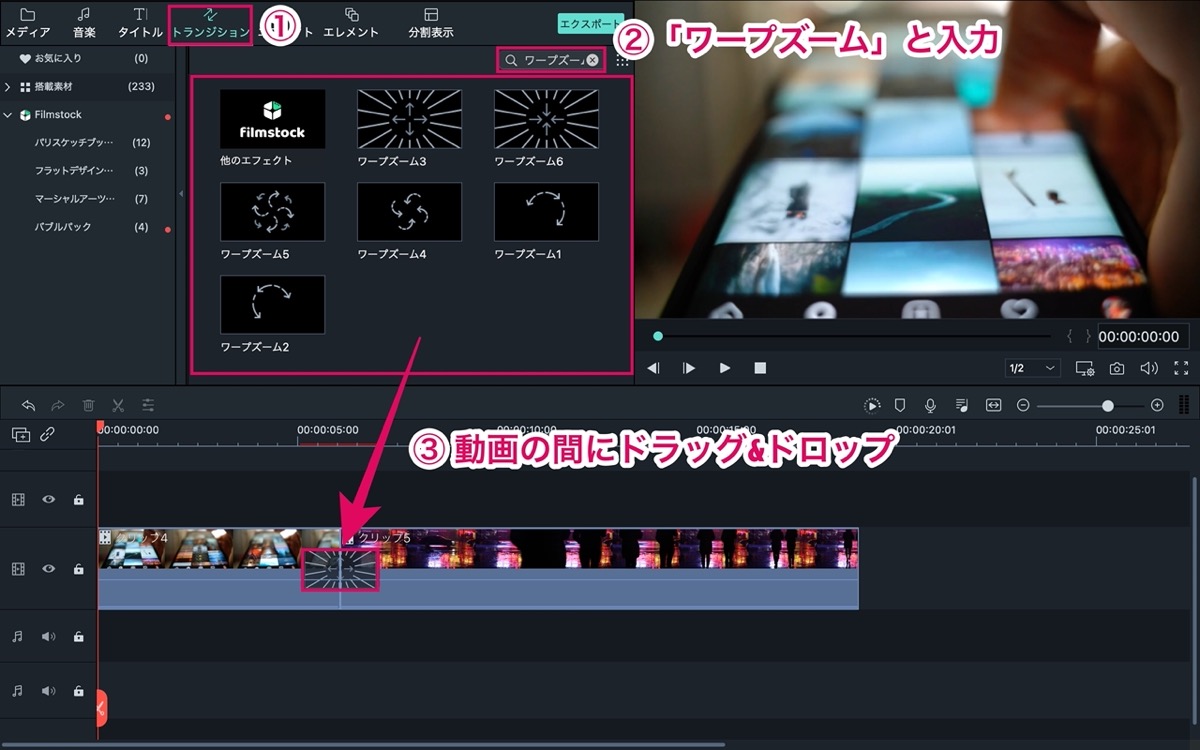Add a marker with the marker icon
Screen dimensions: 1200x750
tap(899, 405)
